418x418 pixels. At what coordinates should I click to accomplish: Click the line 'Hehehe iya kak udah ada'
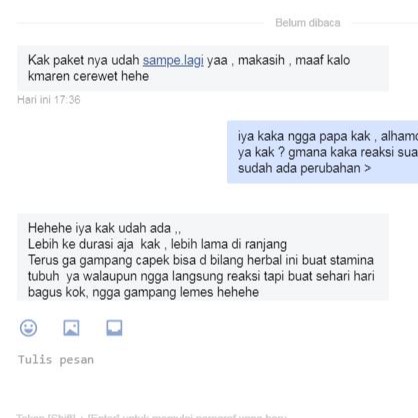(x=104, y=228)
